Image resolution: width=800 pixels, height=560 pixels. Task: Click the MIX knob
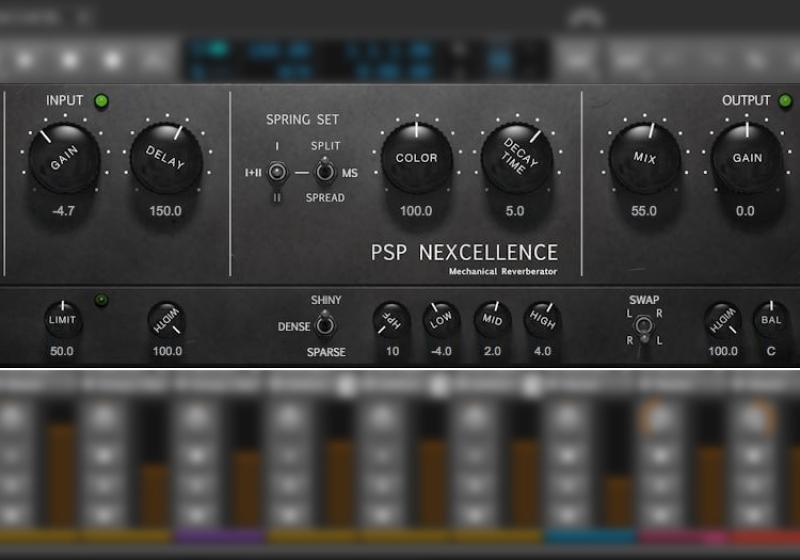pyautogui.click(x=645, y=158)
